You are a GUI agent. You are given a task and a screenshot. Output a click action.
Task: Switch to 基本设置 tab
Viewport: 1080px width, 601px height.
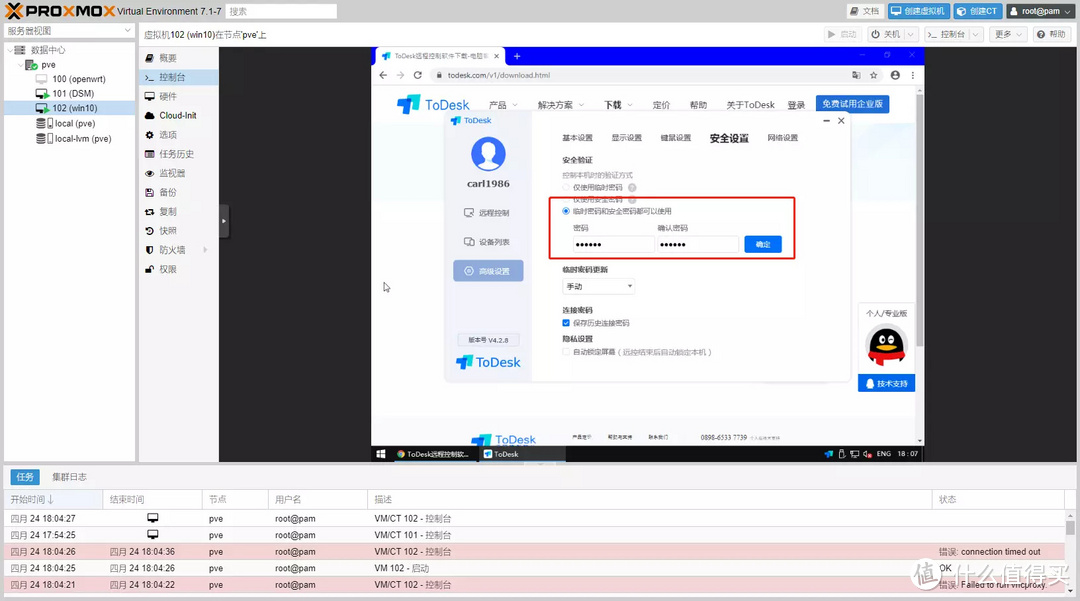[577, 138]
